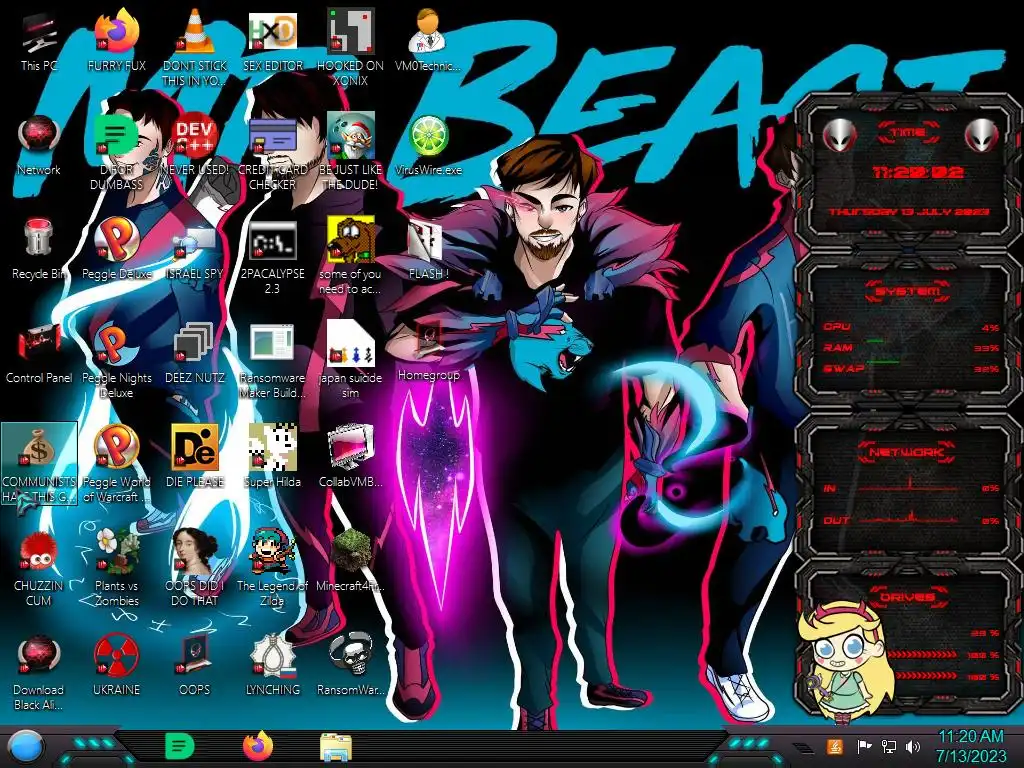Click the volume speaker tray icon
Viewport: 1024px width, 768px height.
pyautogui.click(x=913, y=746)
